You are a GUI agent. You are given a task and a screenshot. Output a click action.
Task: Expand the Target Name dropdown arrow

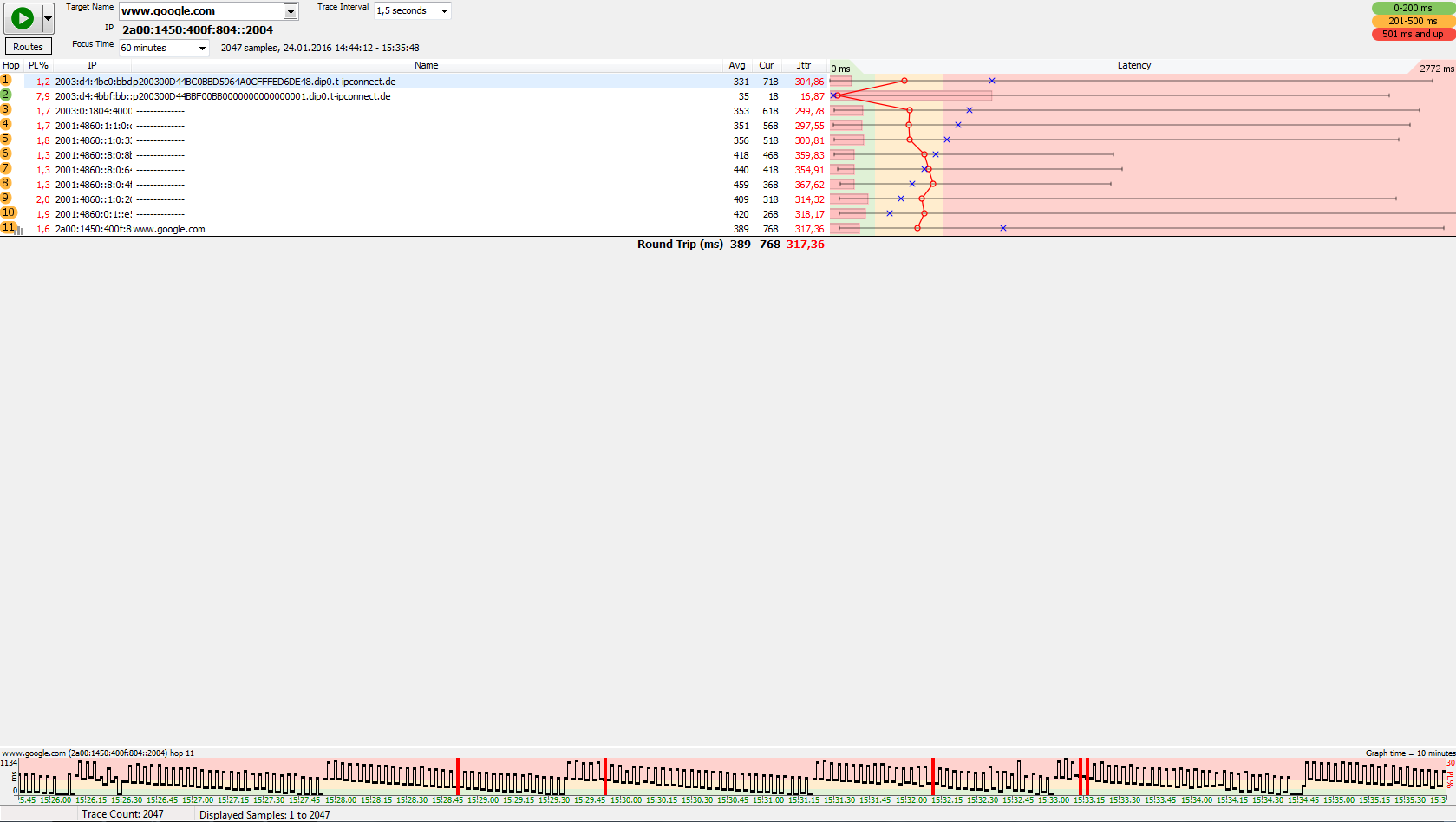coord(291,11)
